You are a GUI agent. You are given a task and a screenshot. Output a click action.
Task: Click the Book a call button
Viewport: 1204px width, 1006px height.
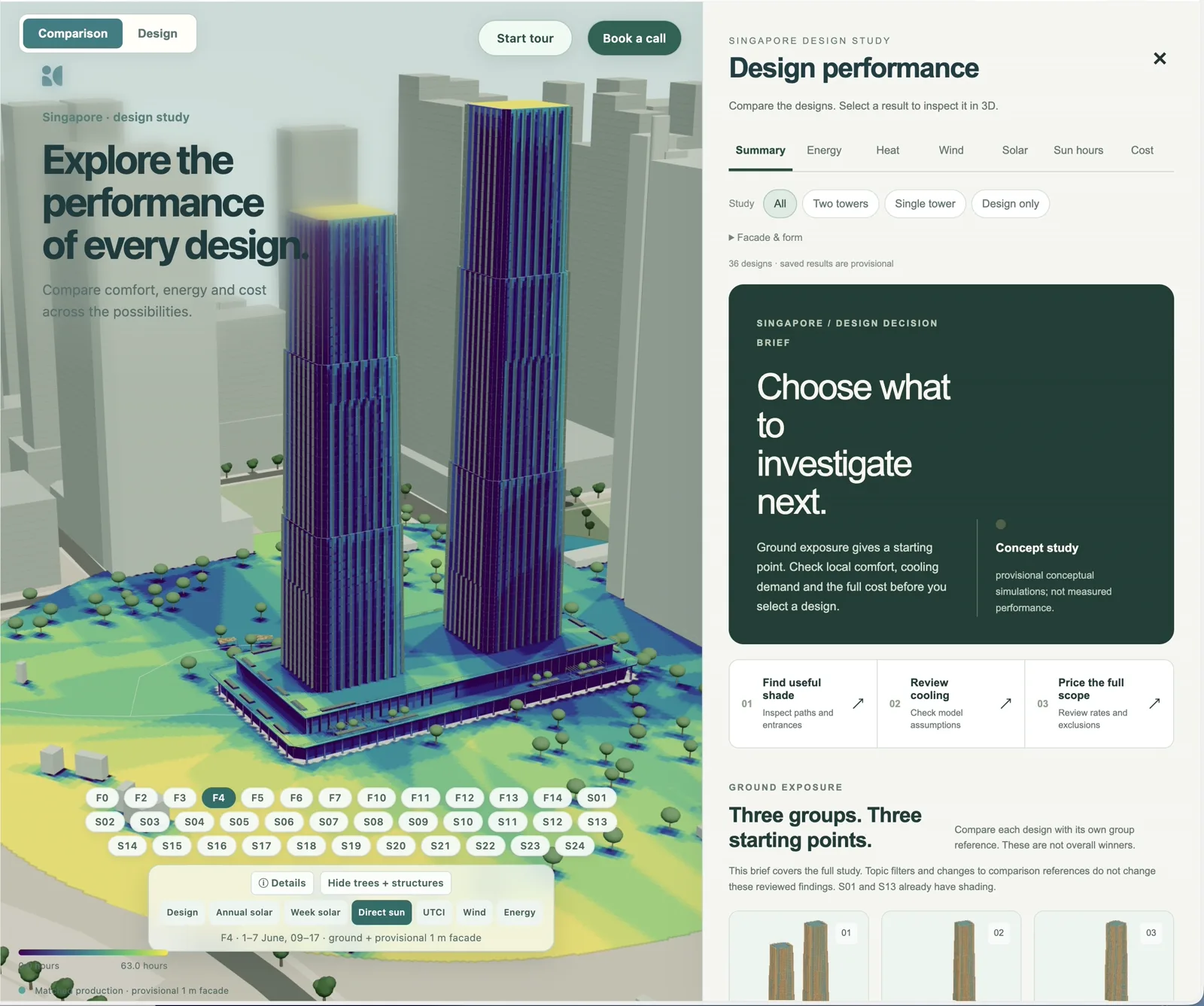(x=634, y=38)
